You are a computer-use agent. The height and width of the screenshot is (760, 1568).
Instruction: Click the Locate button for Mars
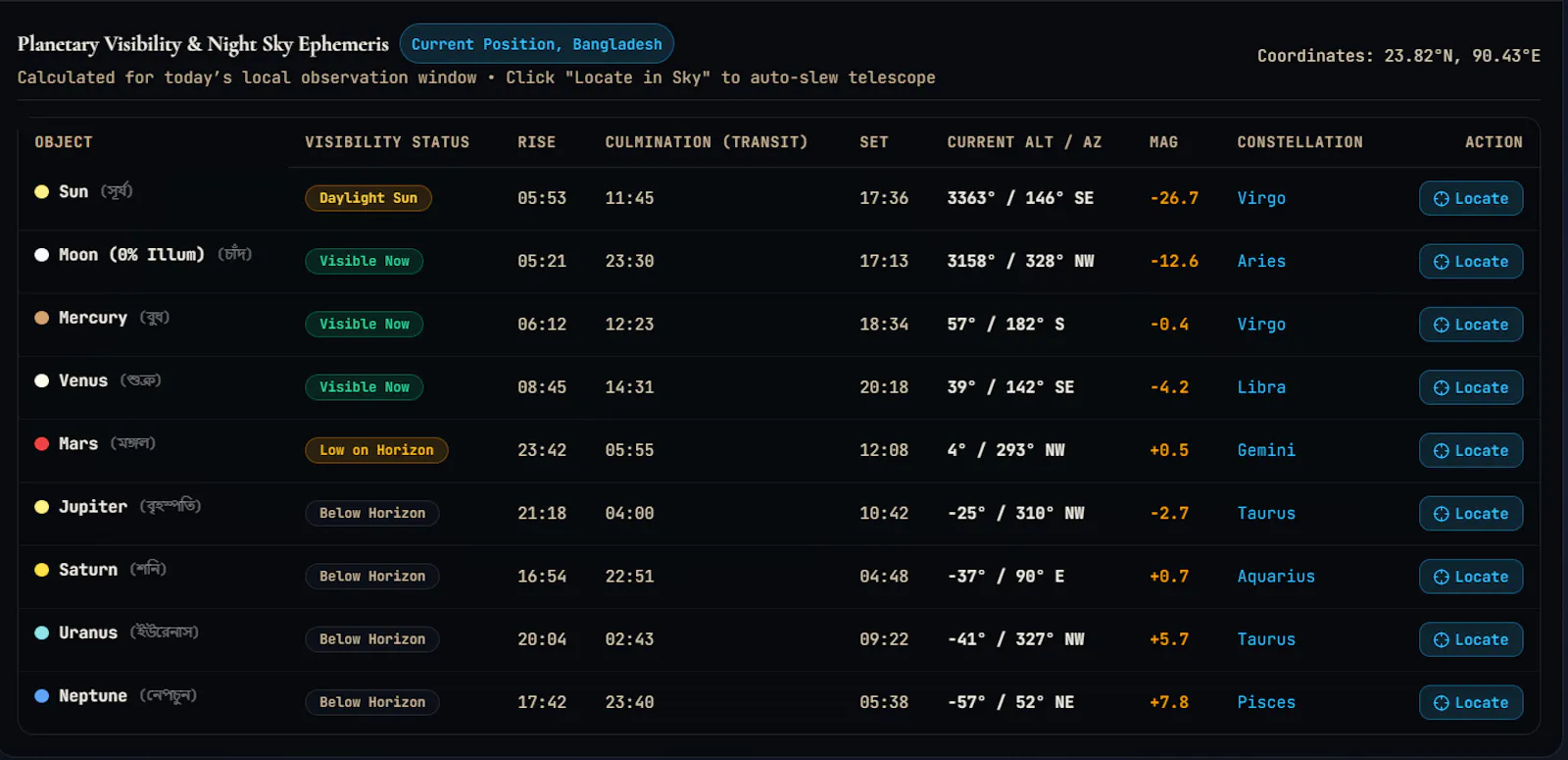click(1471, 450)
